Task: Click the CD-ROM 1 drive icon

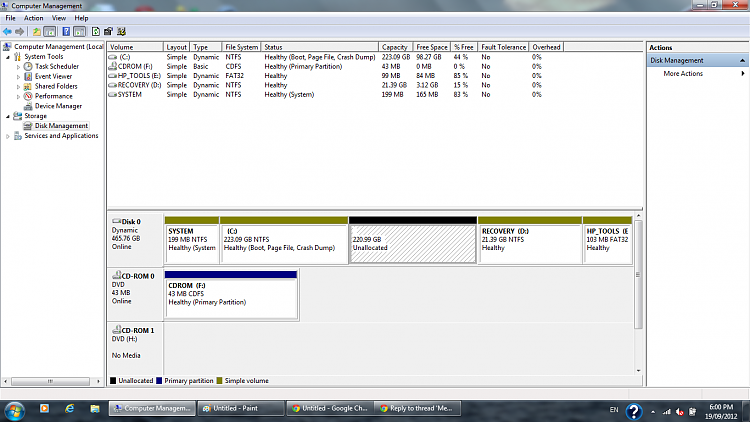Action: point(116,330)
